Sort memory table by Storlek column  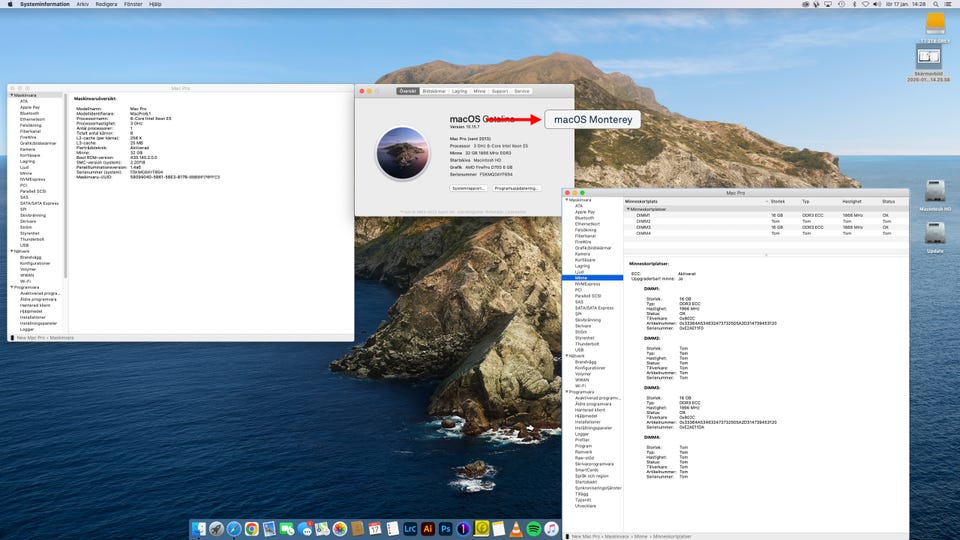click(x=777, y=201)
